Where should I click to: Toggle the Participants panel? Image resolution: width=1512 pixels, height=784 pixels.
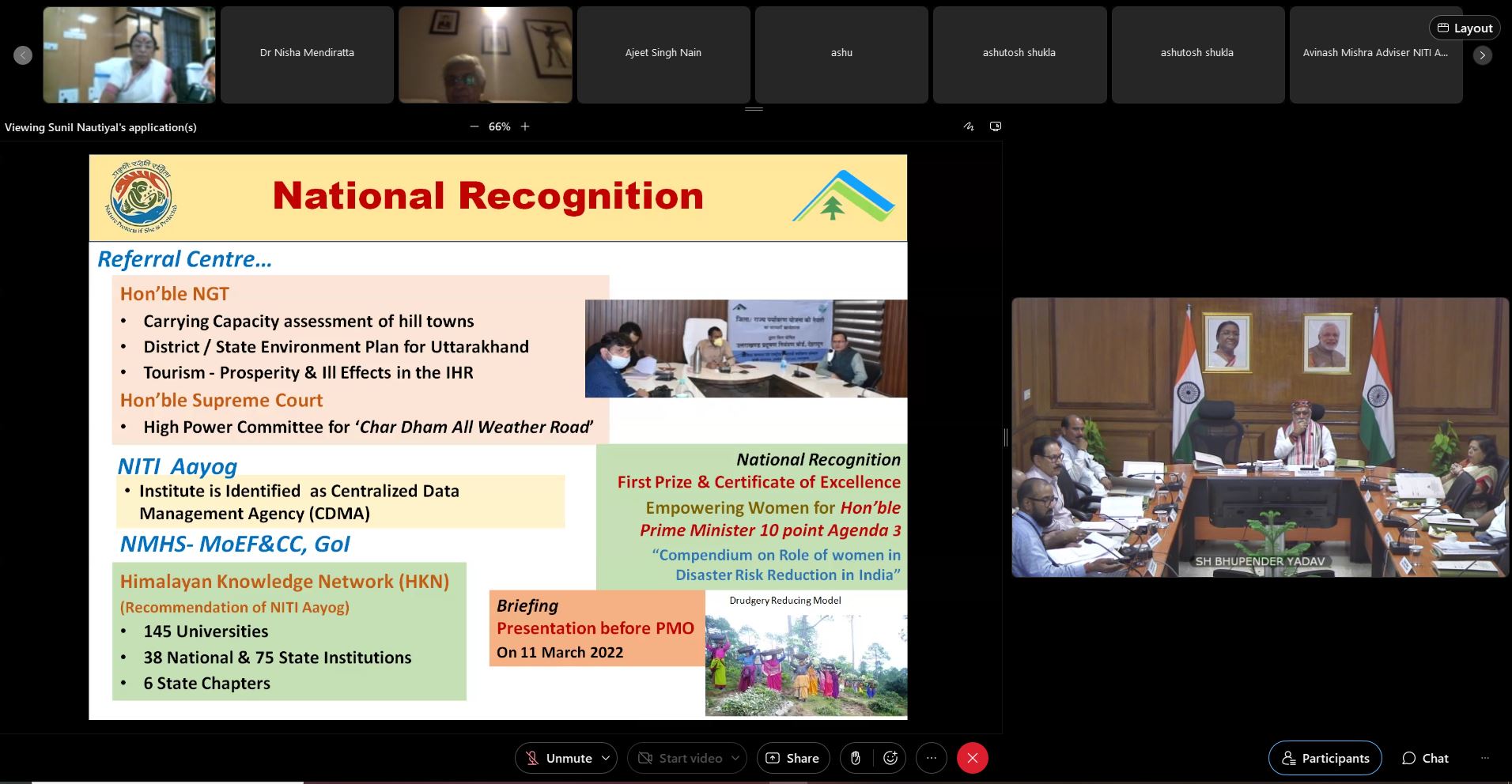coord(1325,758)
